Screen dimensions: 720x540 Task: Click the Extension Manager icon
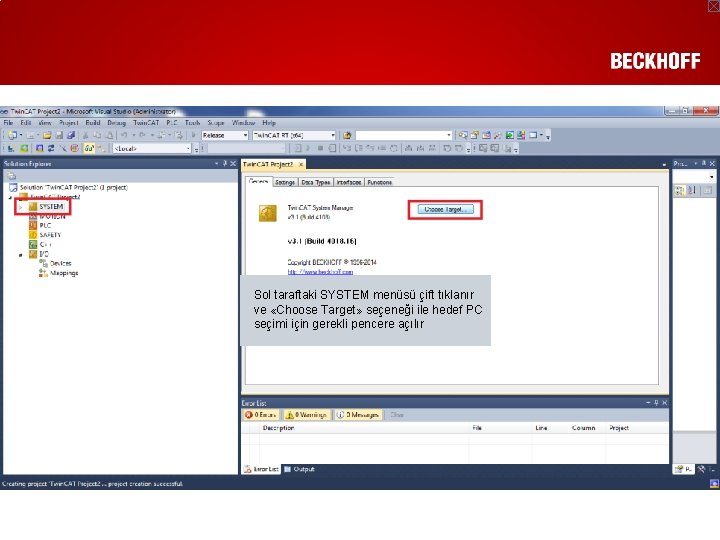coord(521,135)
